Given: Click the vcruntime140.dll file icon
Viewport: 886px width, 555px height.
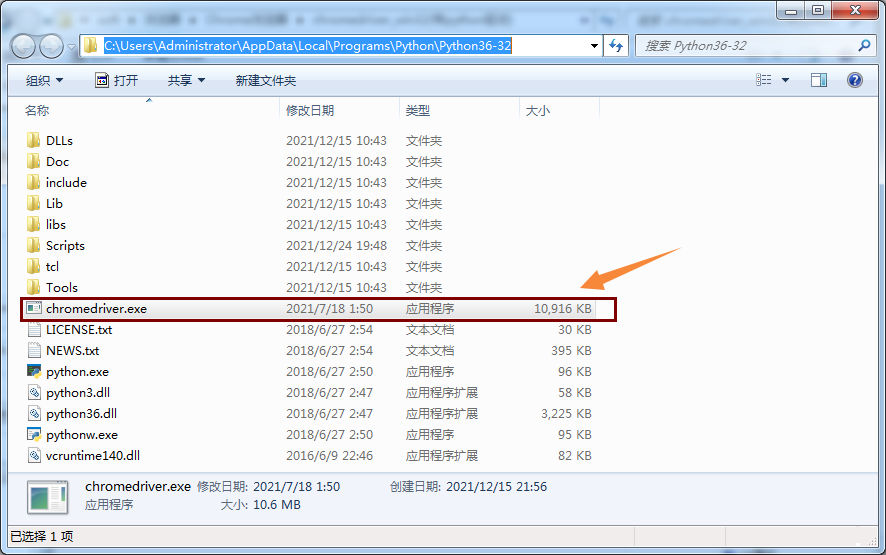Looking at the screenshot, I should coord(34,456).
